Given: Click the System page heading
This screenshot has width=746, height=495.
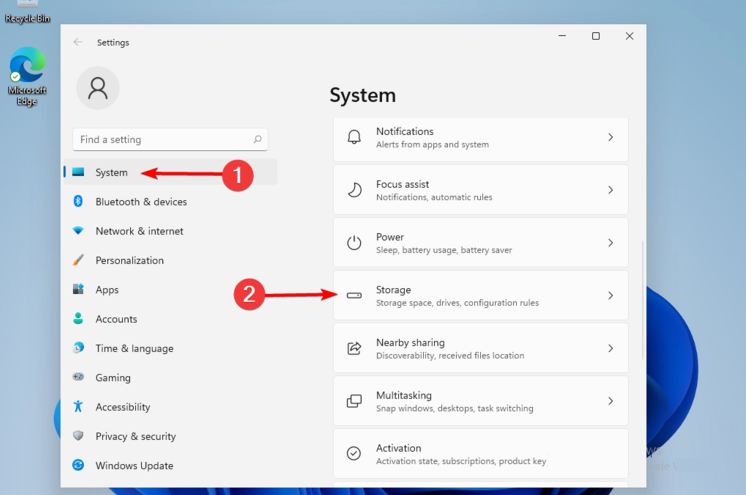Looking at the screenshot, I should (363, 95).
